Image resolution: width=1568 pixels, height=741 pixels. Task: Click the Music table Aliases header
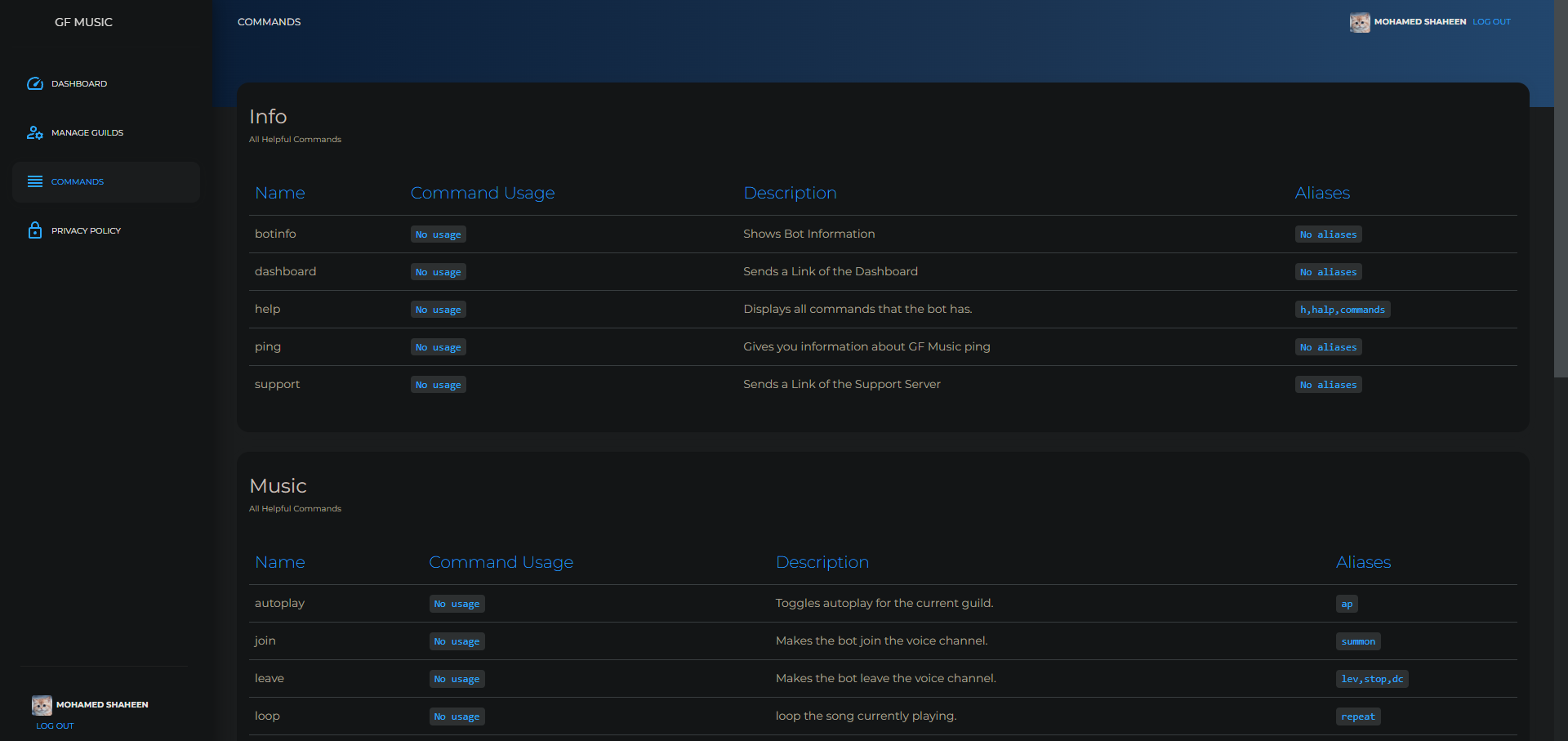pos(1363,562)
